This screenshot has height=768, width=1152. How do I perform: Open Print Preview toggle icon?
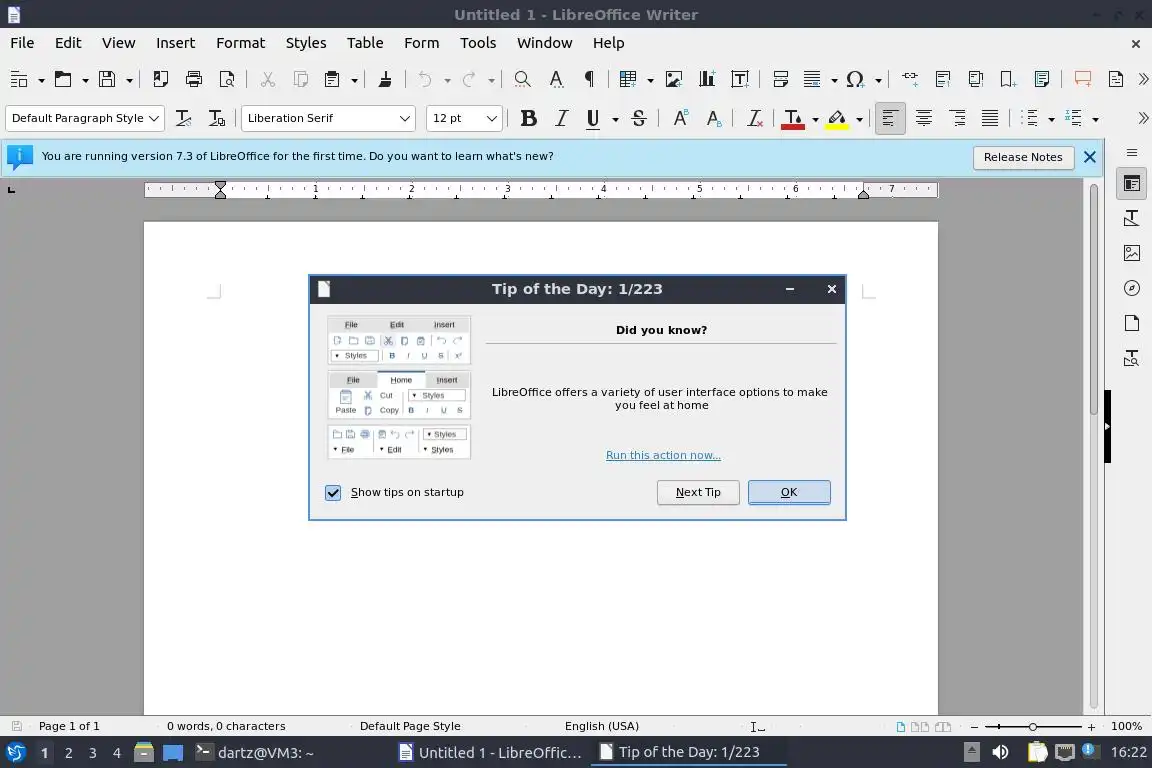pyautogui.click(x=227, y=79)
